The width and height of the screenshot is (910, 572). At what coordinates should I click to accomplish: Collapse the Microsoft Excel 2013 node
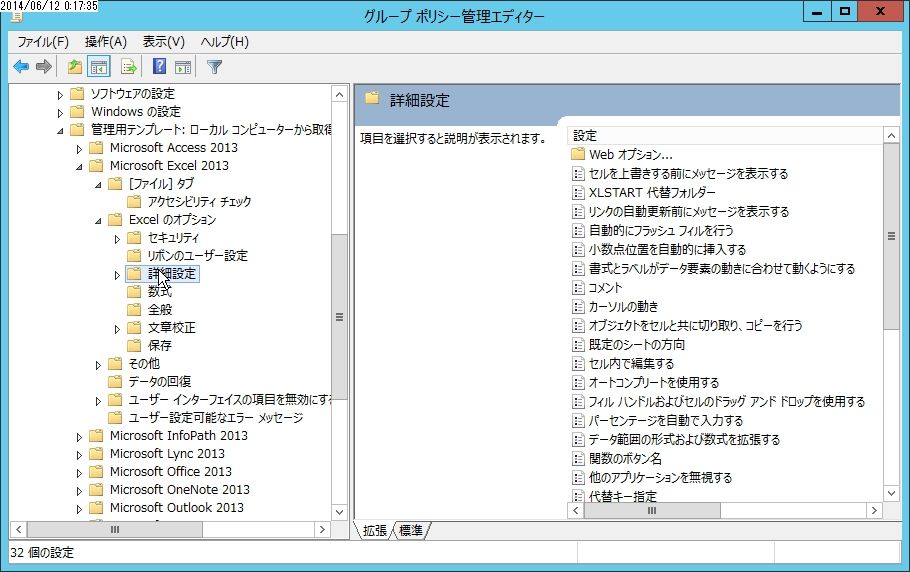tap(79, 166)
